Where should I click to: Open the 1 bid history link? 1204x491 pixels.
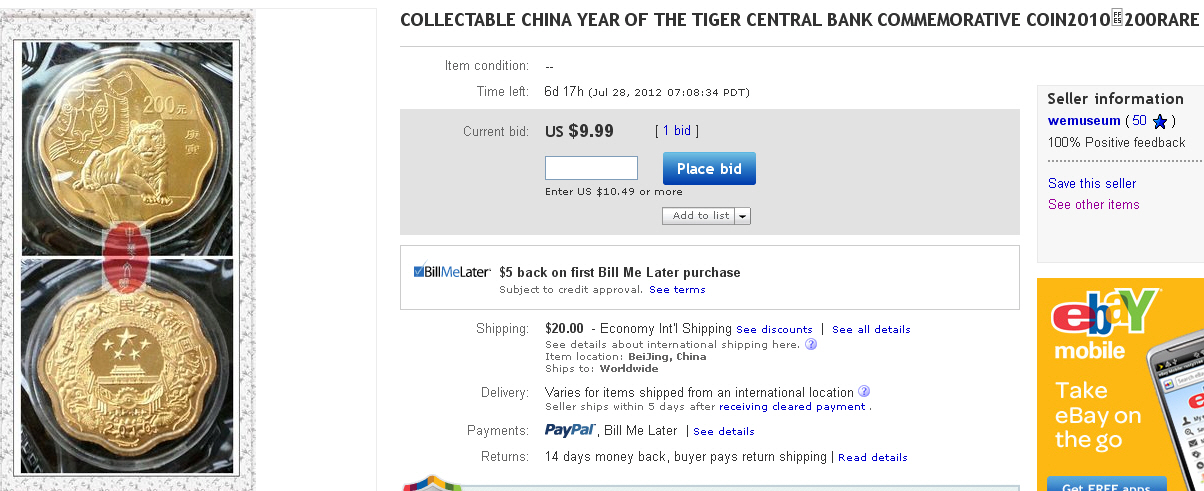677,131
